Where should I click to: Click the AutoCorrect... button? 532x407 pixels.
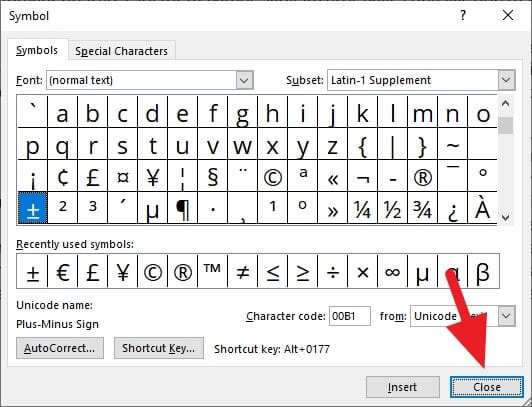60,348
